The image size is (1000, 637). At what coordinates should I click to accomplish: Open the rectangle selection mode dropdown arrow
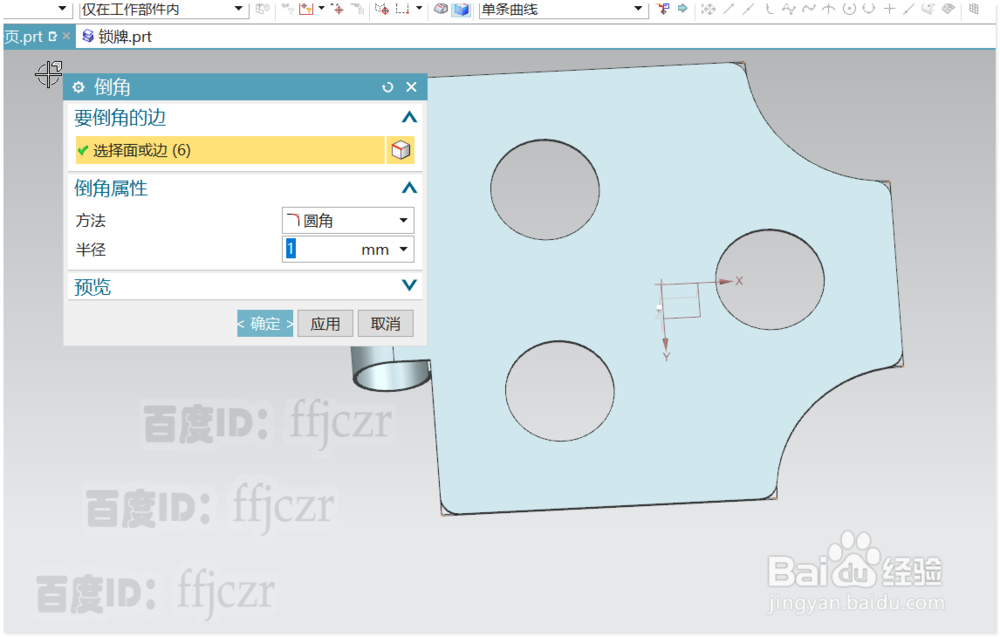tap(419, 8)
